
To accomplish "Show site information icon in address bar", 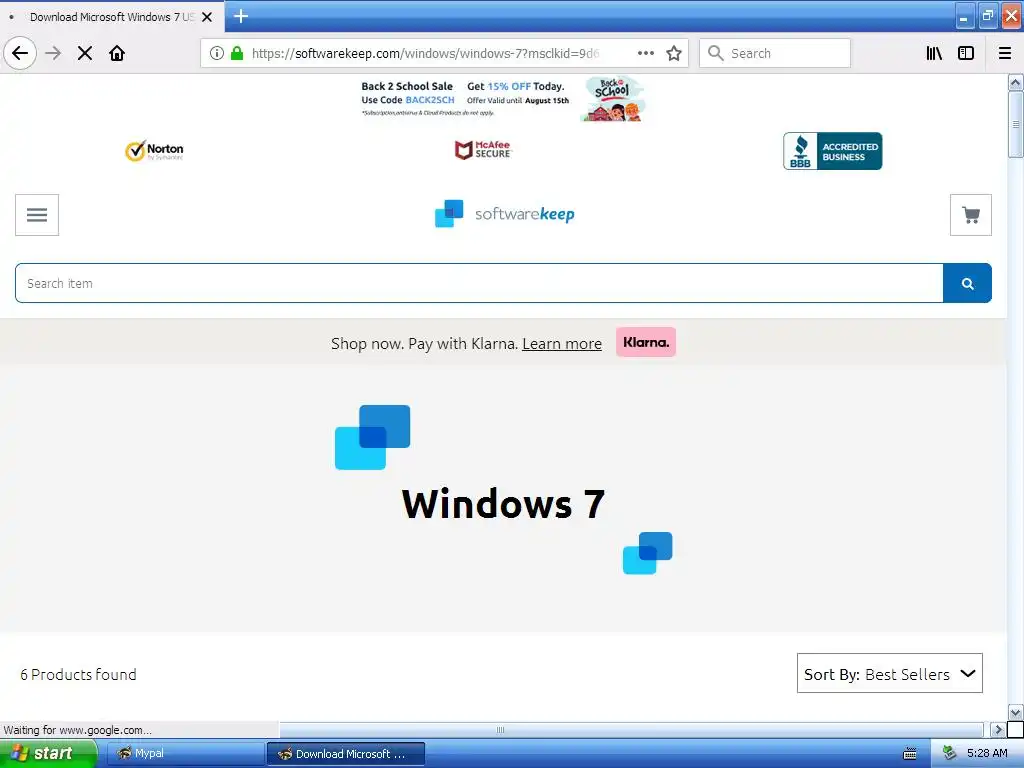I will (217, 54).
